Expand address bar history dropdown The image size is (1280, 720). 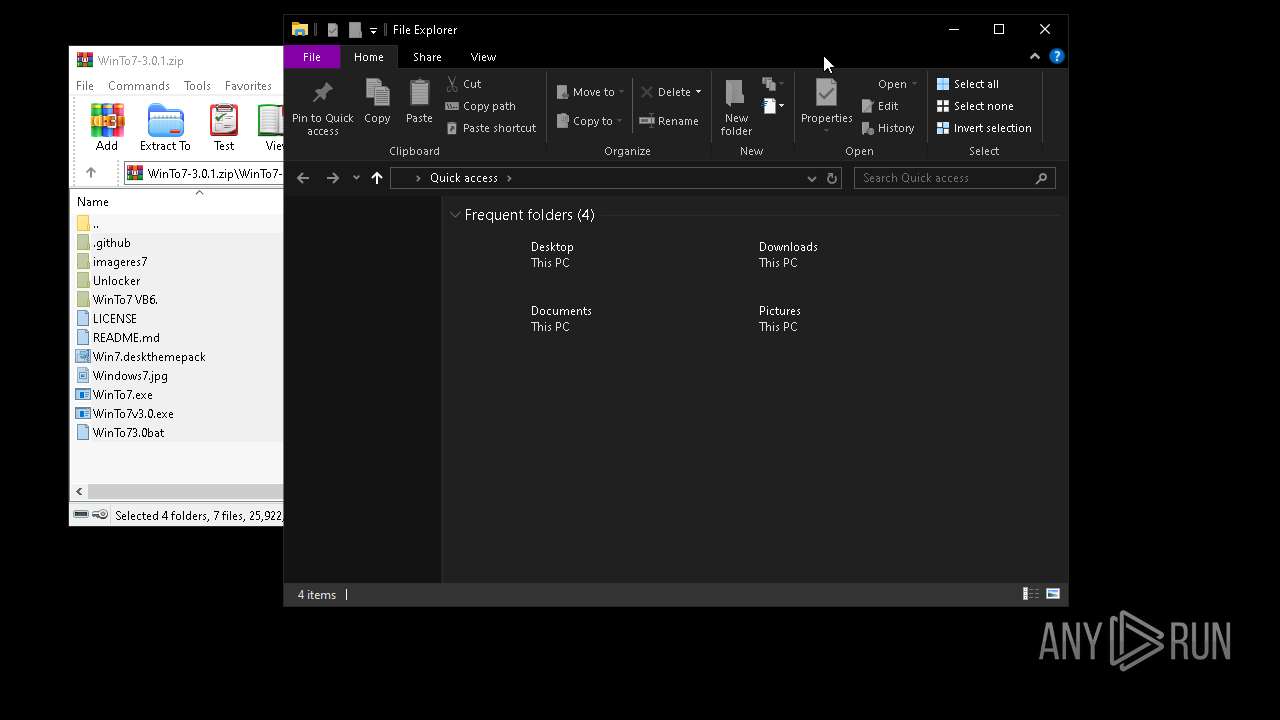pyautogui.click(x=811, y=178)
